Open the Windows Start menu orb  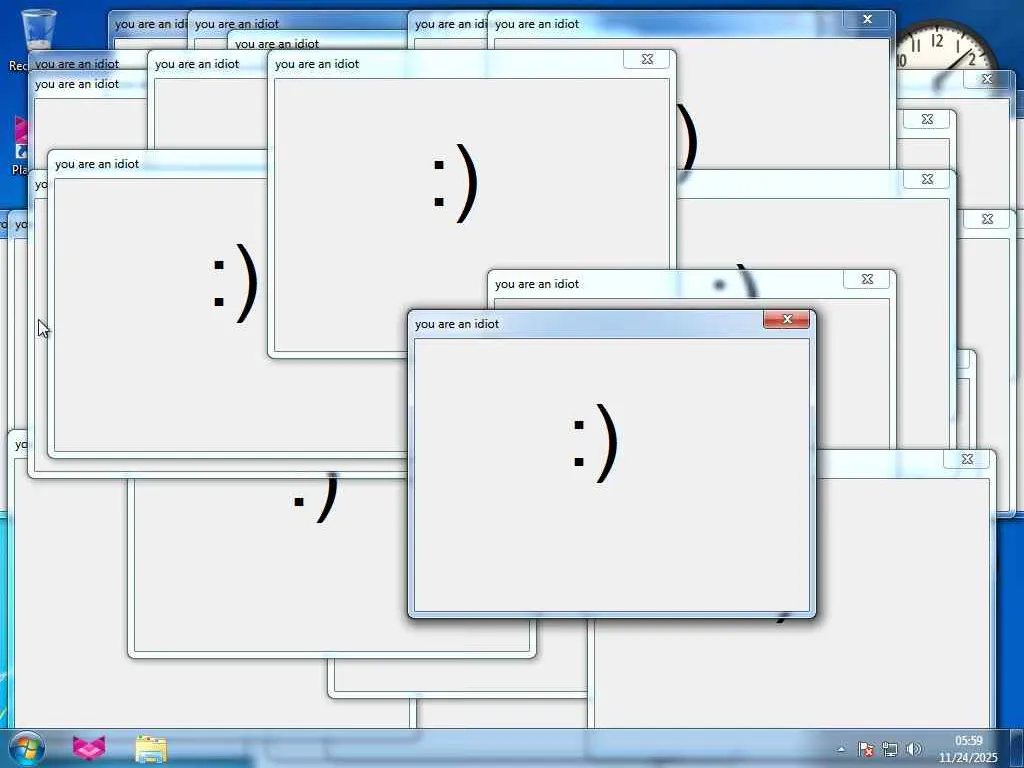tap(27, 748)
